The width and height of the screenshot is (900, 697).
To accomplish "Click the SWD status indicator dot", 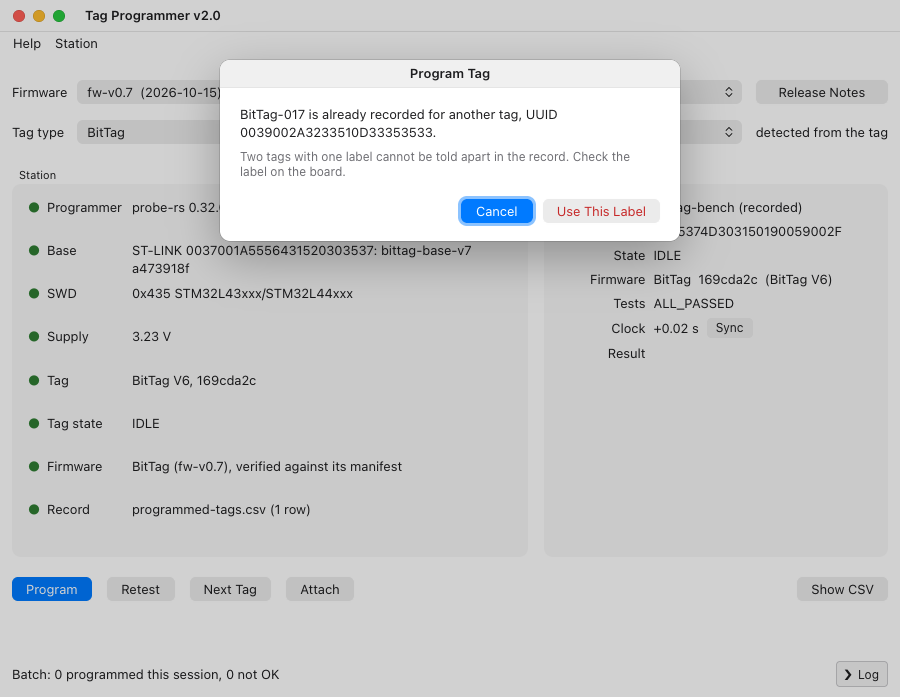I will tap(34, 293).
